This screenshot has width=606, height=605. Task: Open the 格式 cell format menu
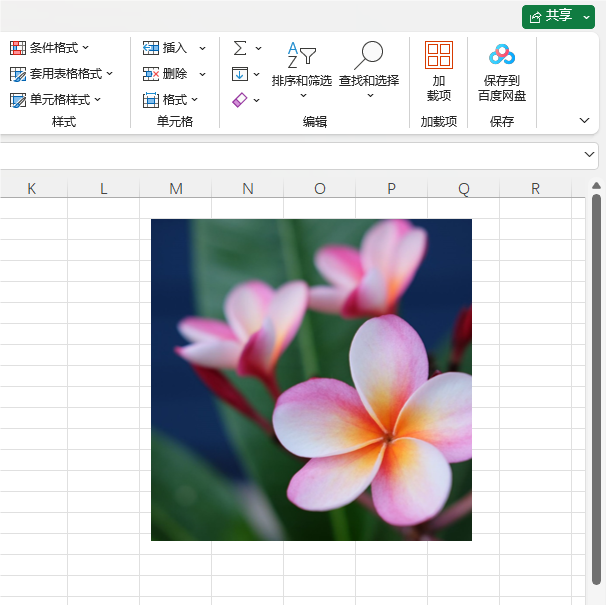point(170,100)
